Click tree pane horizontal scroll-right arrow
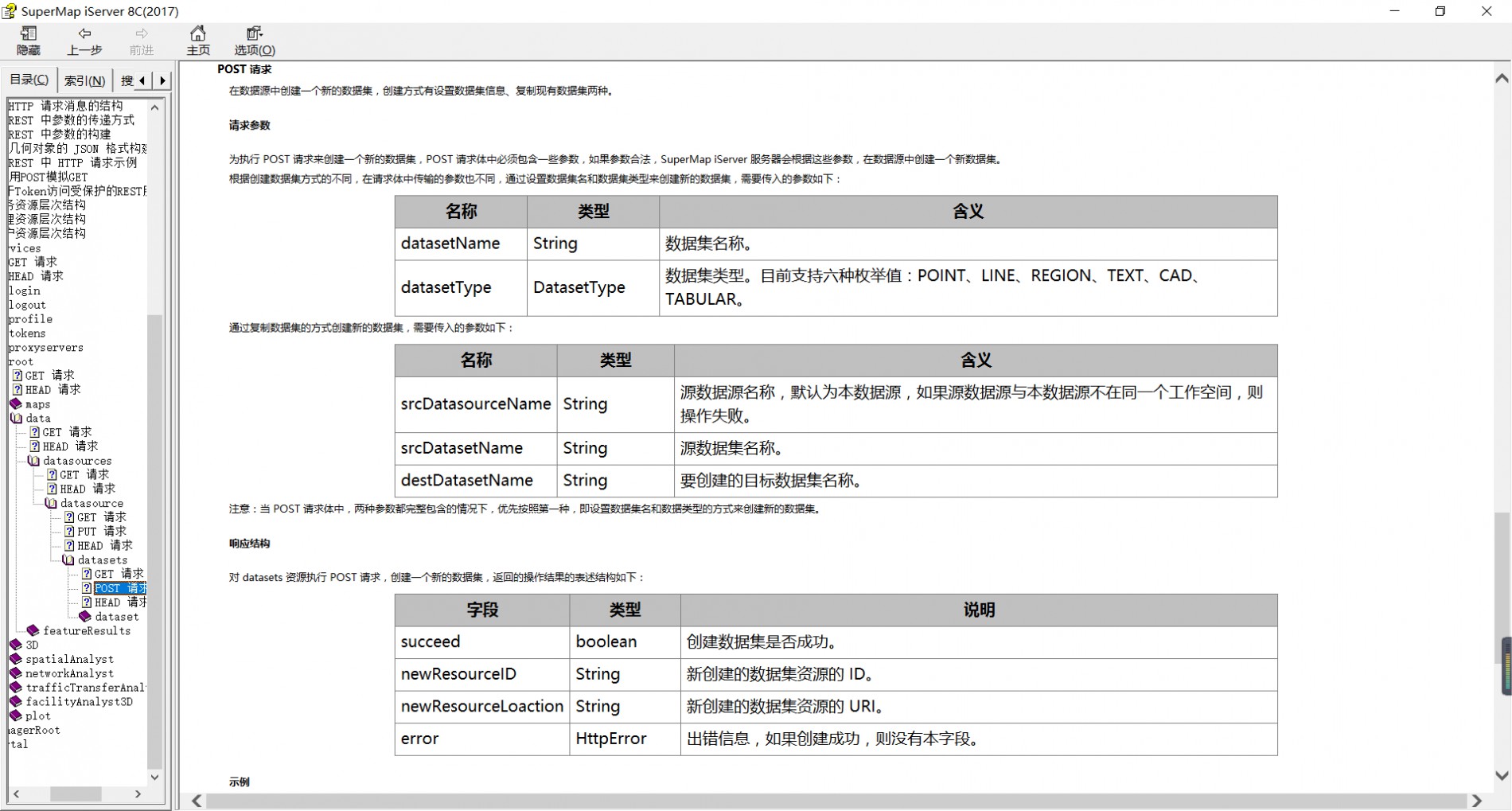The image size is (1512, 811). pyautogui.click(x=138, y=794)
